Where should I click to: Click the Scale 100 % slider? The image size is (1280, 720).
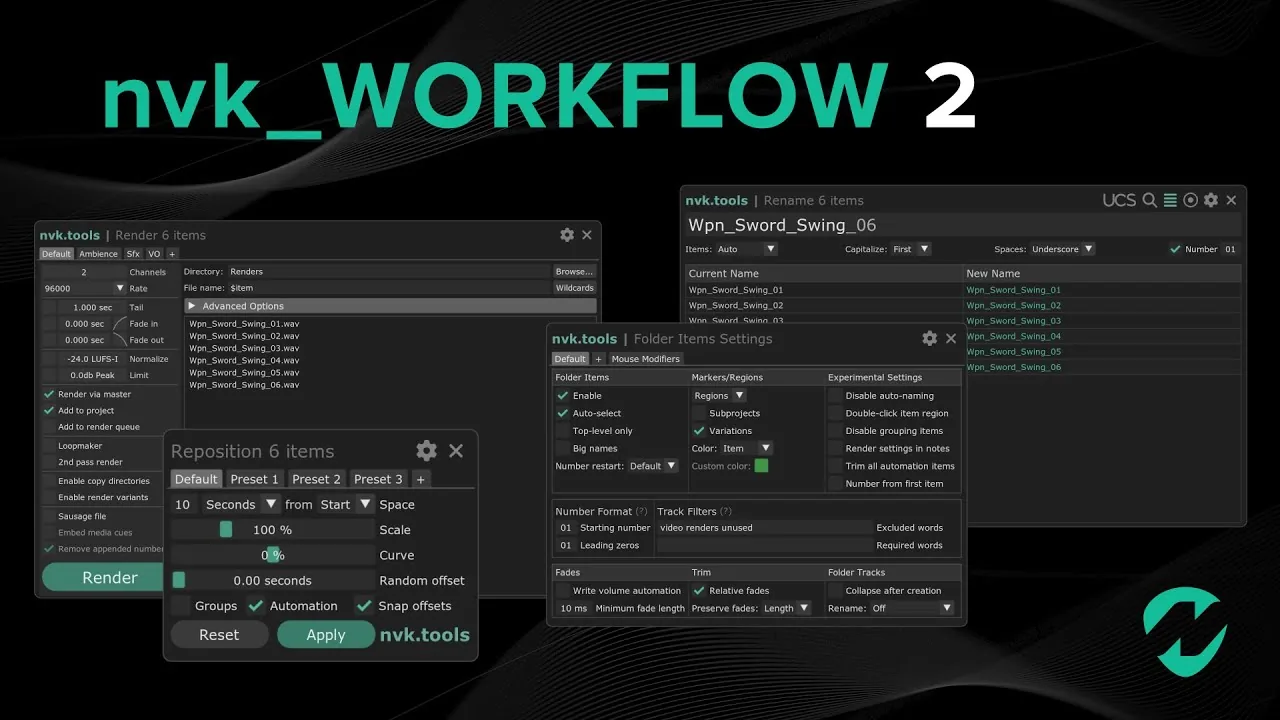(x=272, y=530)
